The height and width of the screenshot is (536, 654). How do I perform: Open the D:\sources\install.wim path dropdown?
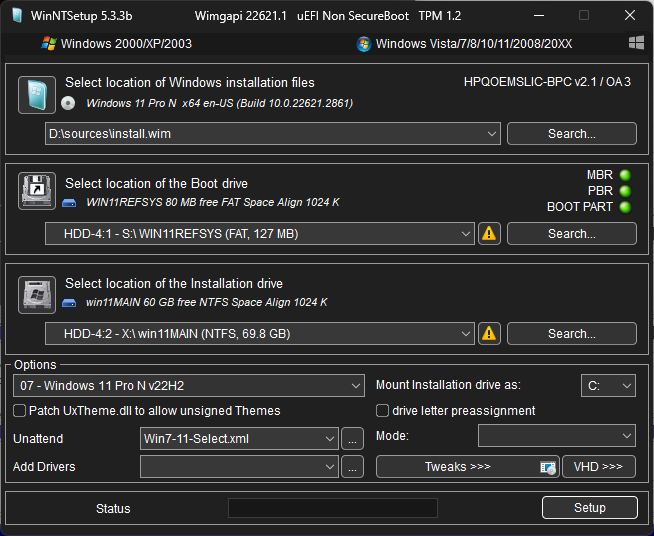tap(273, 134)
